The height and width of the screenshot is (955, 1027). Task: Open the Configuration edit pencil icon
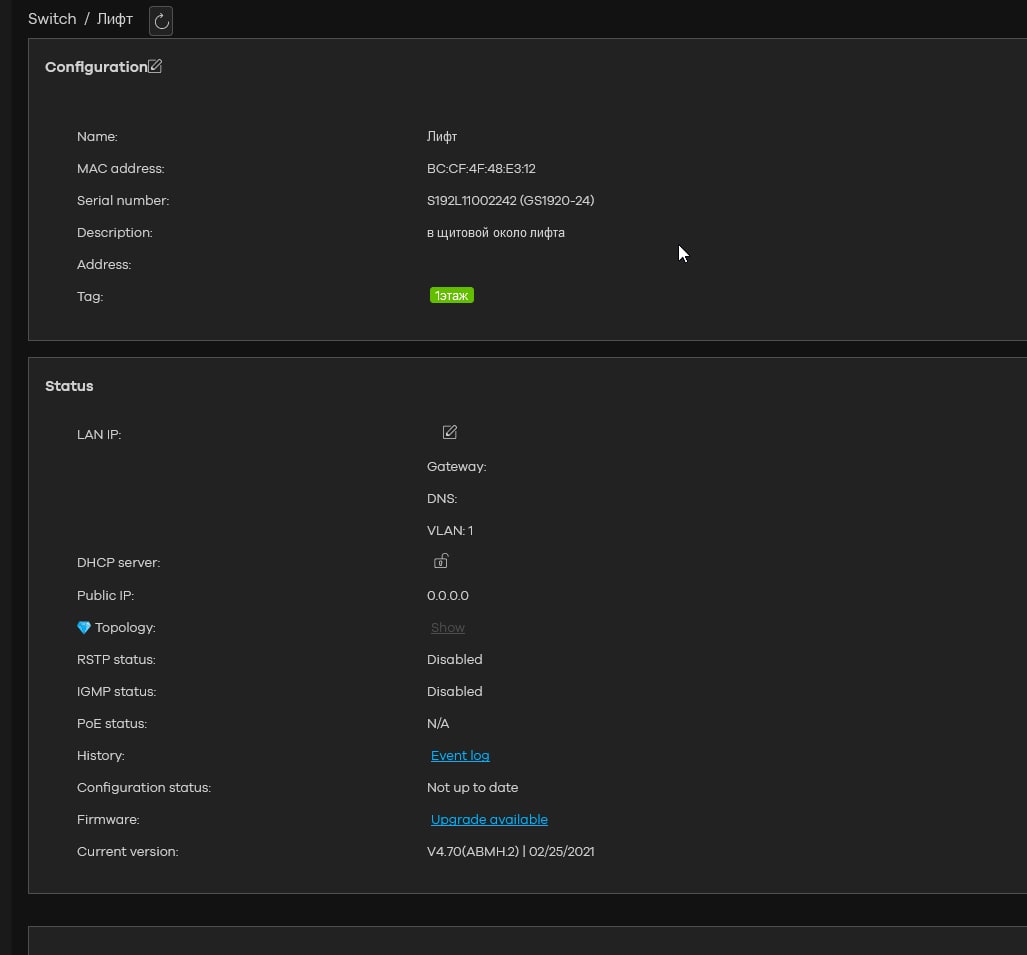[x=155, y=67]
